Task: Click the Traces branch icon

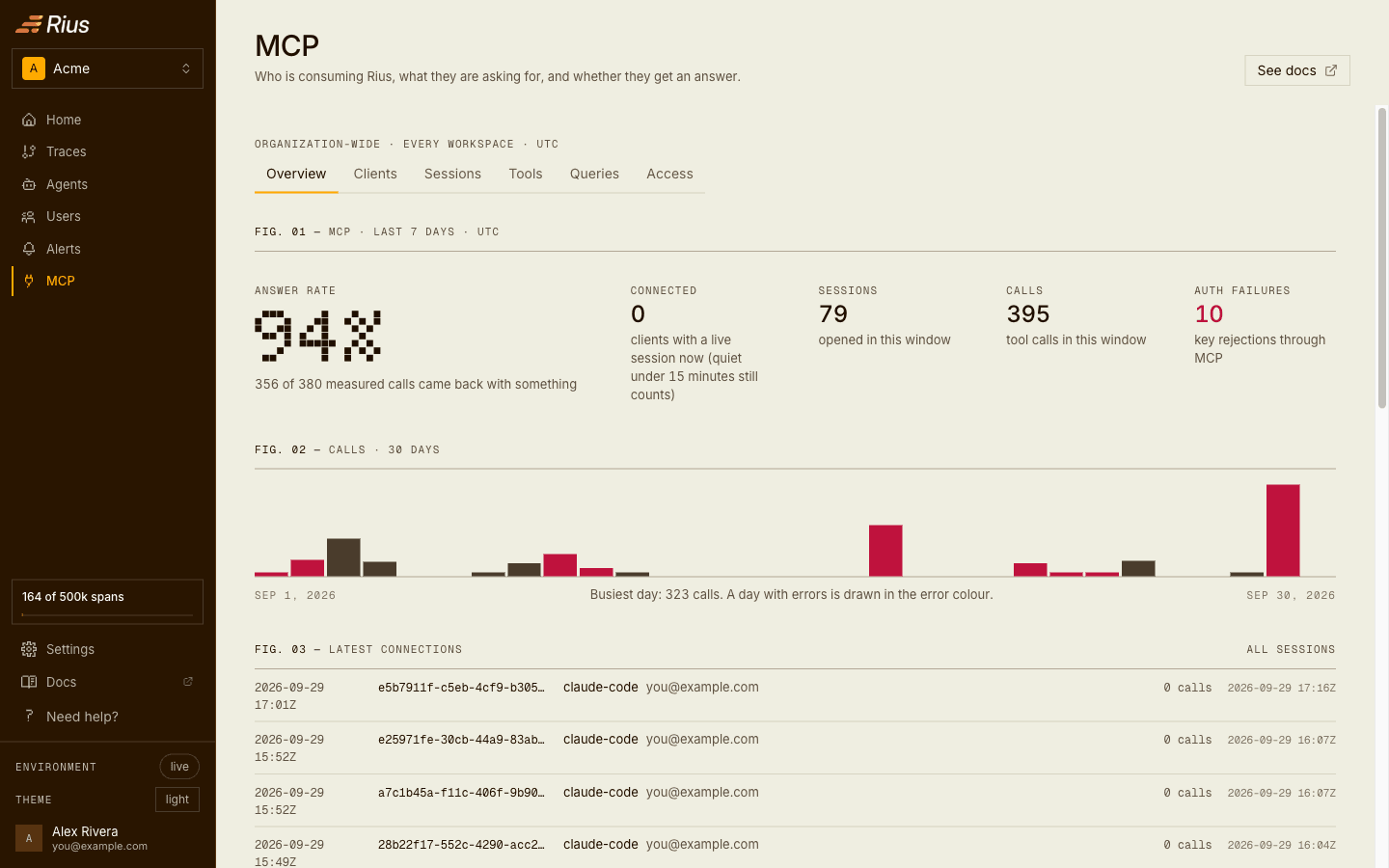Action: click(x=29, y=151)
